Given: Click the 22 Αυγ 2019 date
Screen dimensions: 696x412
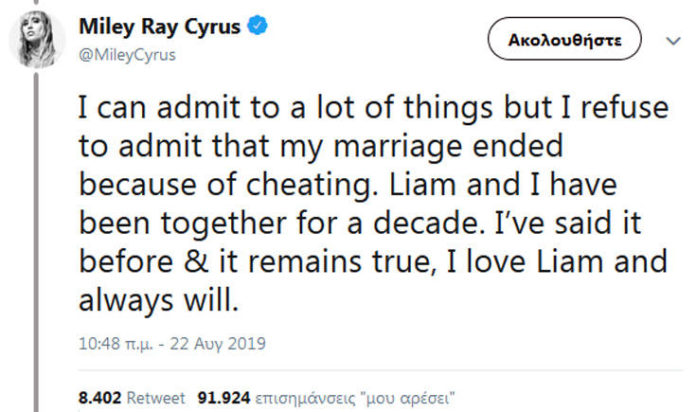Looking at the screenshot, I should (221, 345).
